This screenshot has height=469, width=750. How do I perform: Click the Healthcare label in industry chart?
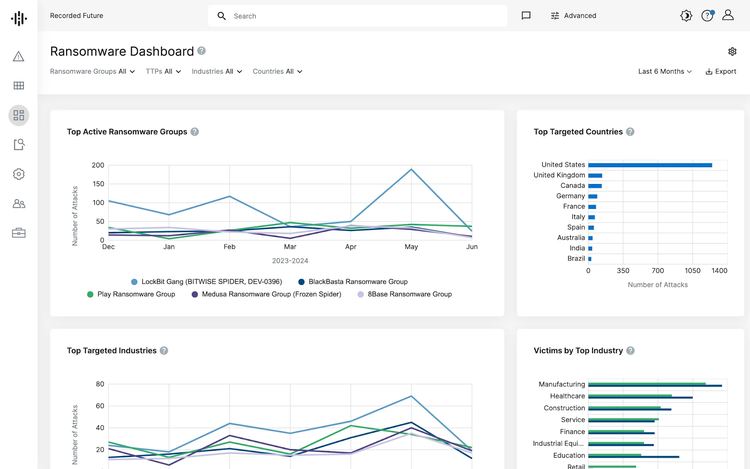click(x=567, y=396)
